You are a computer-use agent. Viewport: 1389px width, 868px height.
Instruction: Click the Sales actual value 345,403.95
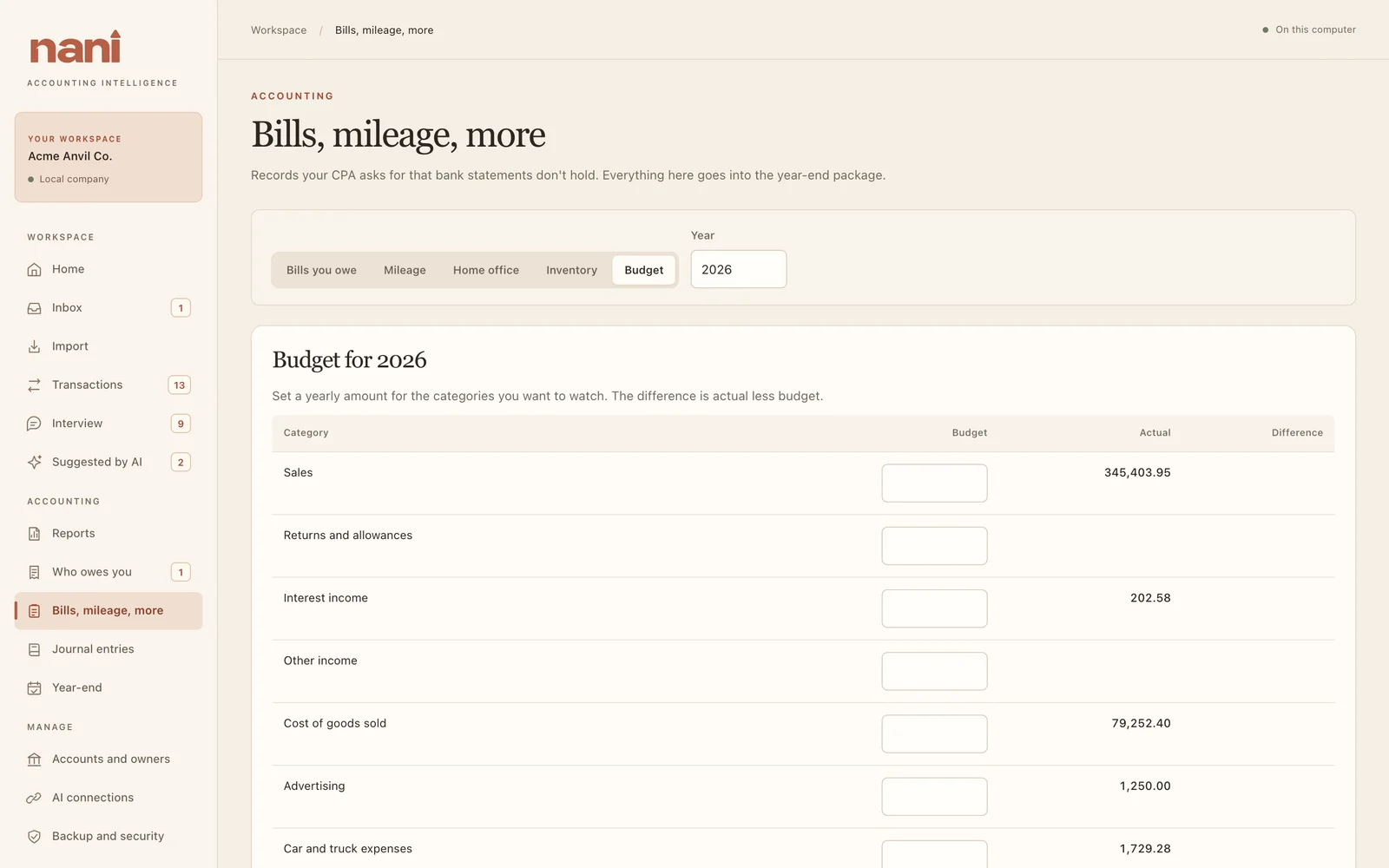[1137, 473]
